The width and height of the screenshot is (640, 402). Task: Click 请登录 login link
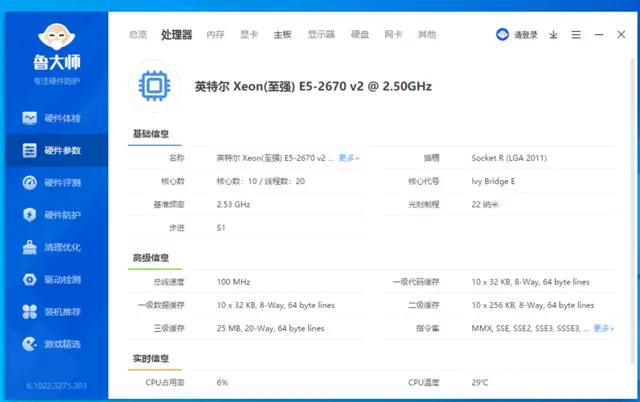526,35
